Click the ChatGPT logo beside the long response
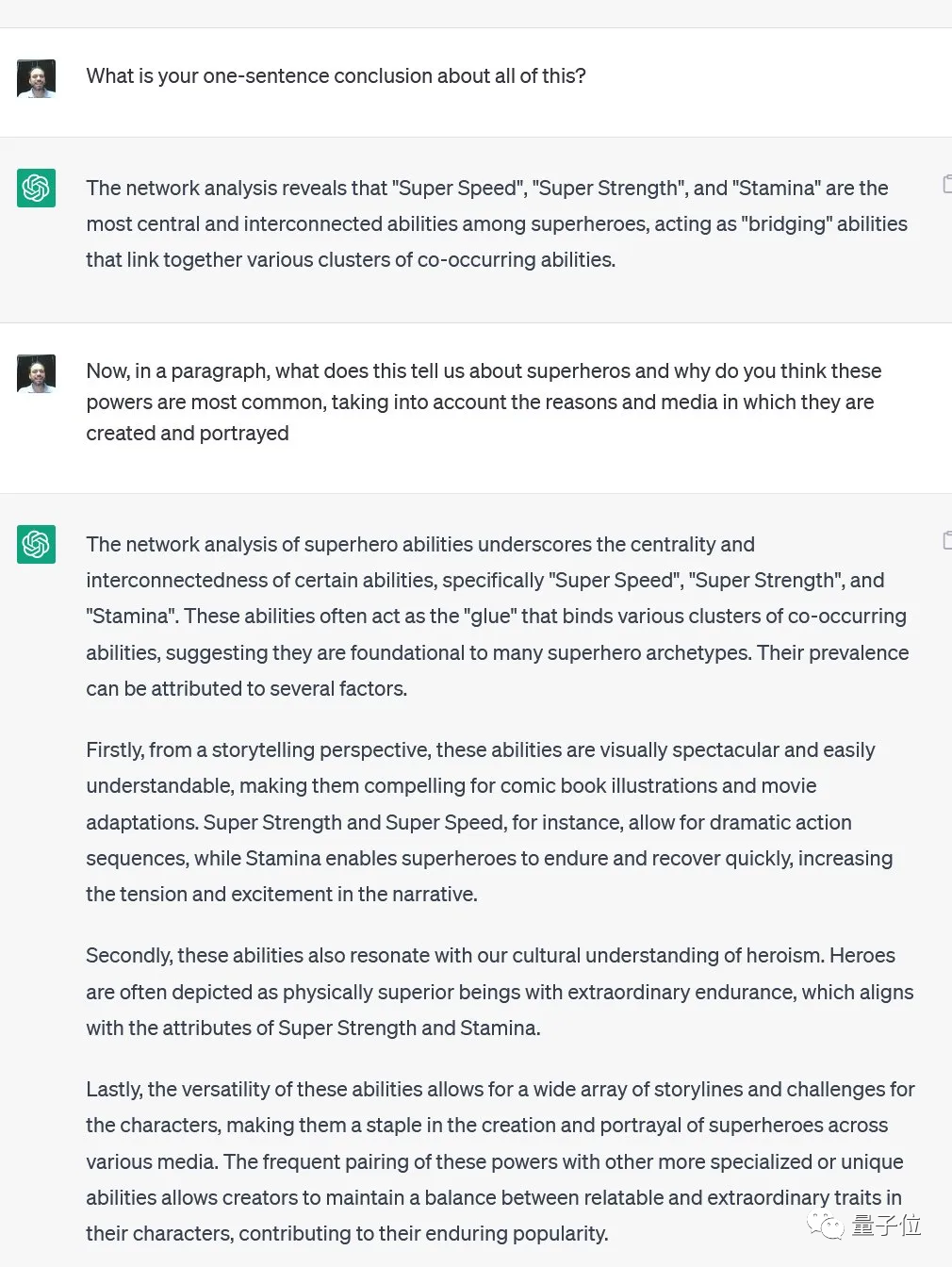The image size is (952, 1267). coord(36,544)
